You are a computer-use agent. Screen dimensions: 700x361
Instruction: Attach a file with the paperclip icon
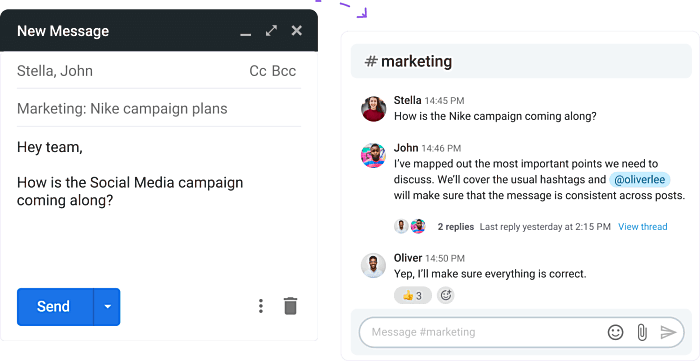click(642, 332)
